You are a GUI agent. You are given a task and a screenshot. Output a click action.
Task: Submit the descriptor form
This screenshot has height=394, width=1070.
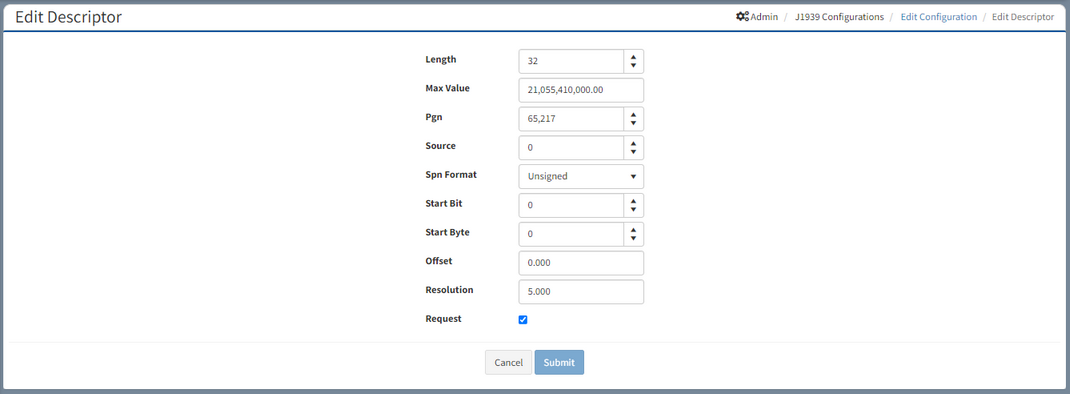click(x=560, y=363)
